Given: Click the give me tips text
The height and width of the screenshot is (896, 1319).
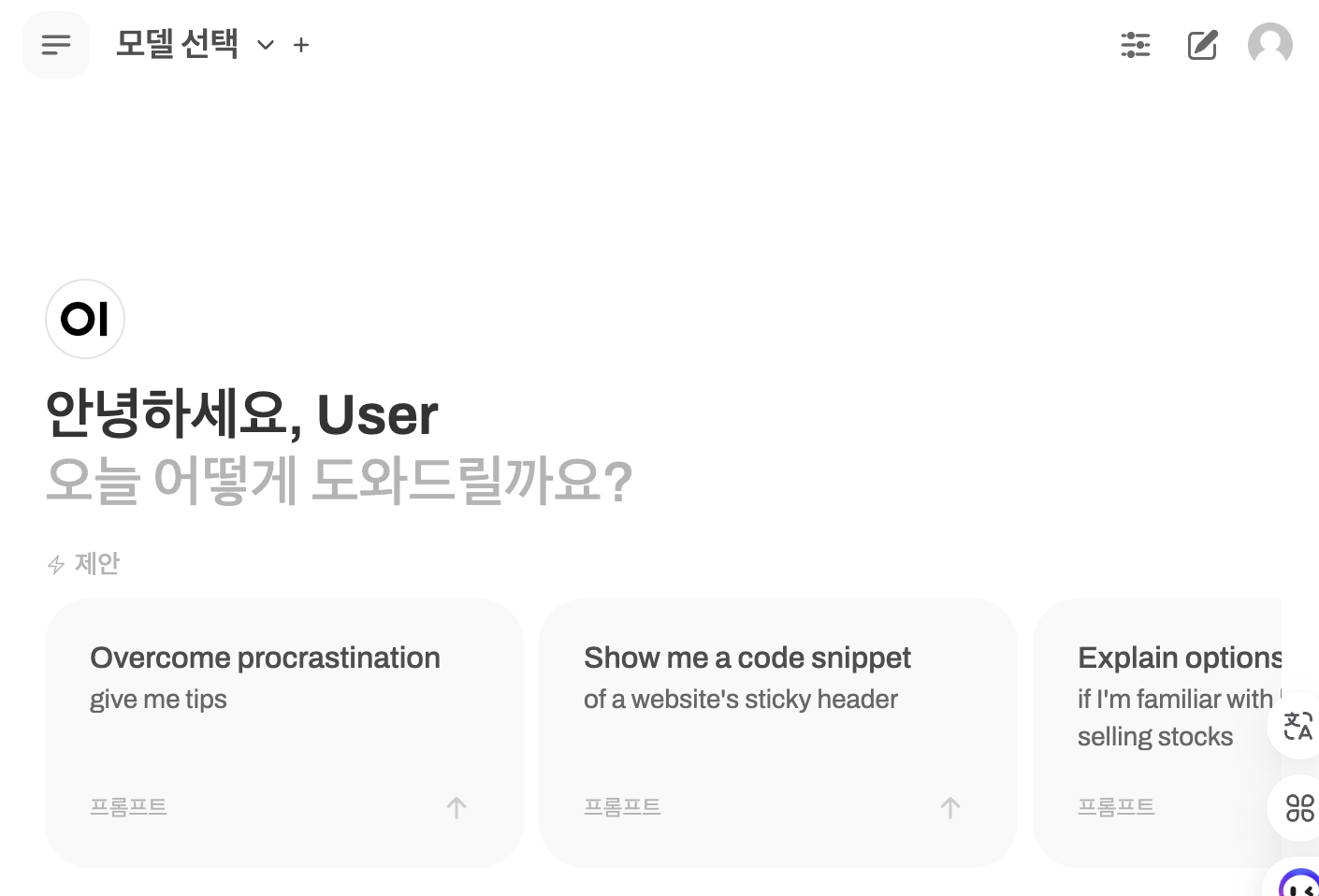Looking at the screenshot, I should tap(158, 700).
